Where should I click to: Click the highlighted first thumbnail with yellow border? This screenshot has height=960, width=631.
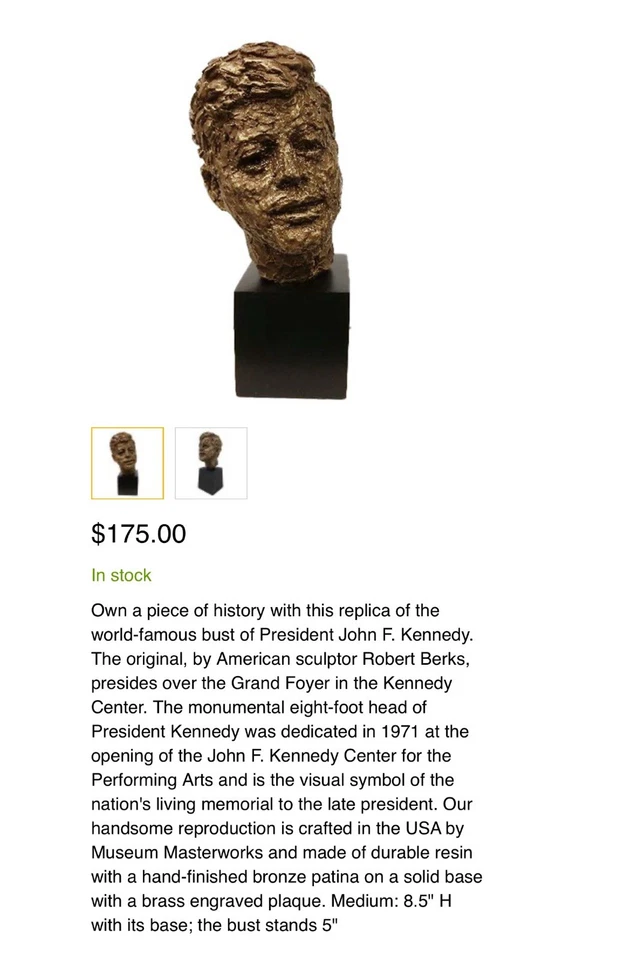(128, 461)
